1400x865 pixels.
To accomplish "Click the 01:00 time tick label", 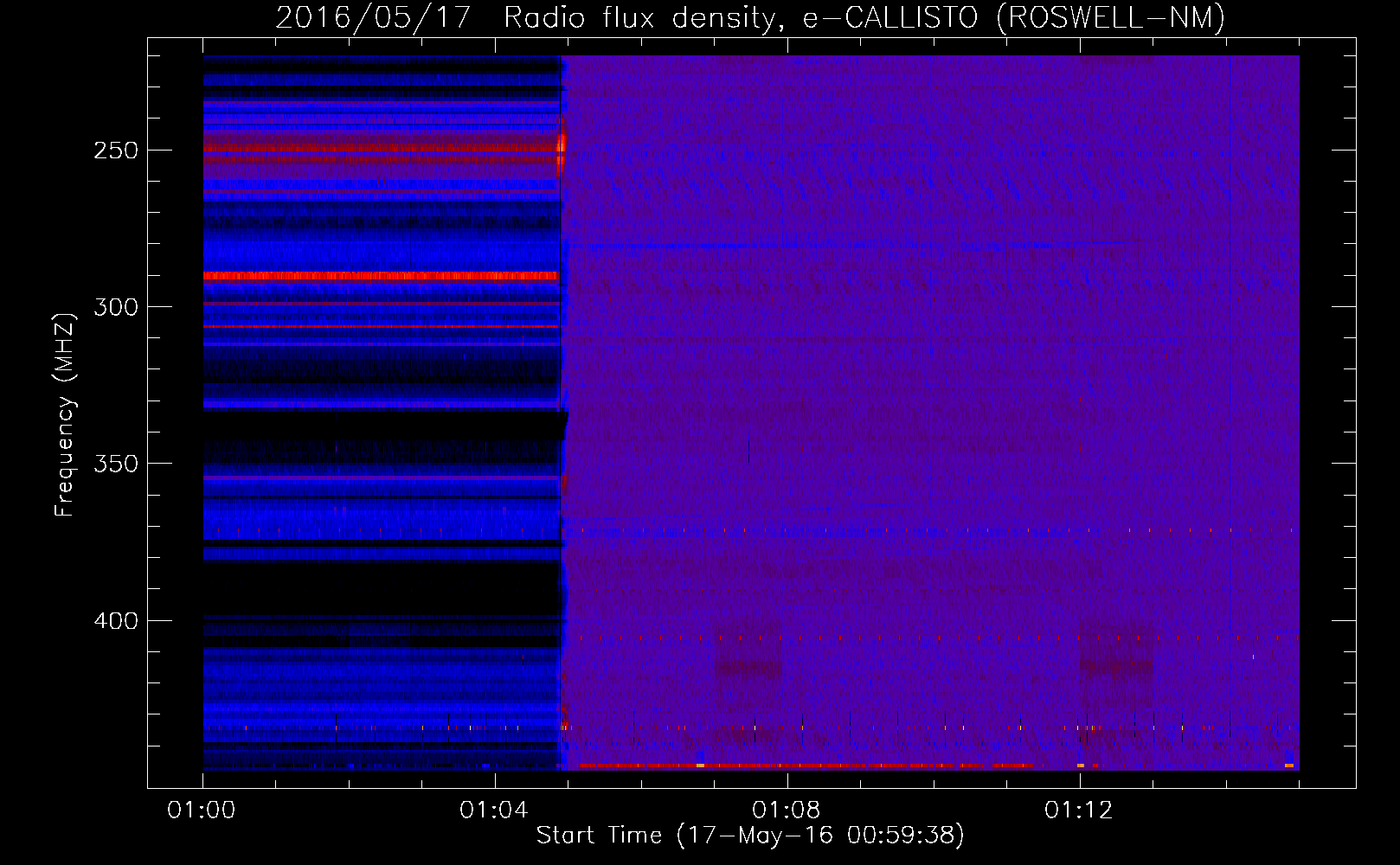I will pyautogui.click(x=202, y=810).
